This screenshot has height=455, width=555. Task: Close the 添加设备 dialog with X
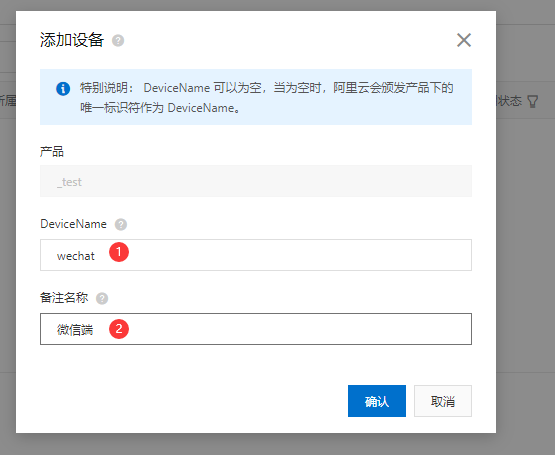(464, 40)
